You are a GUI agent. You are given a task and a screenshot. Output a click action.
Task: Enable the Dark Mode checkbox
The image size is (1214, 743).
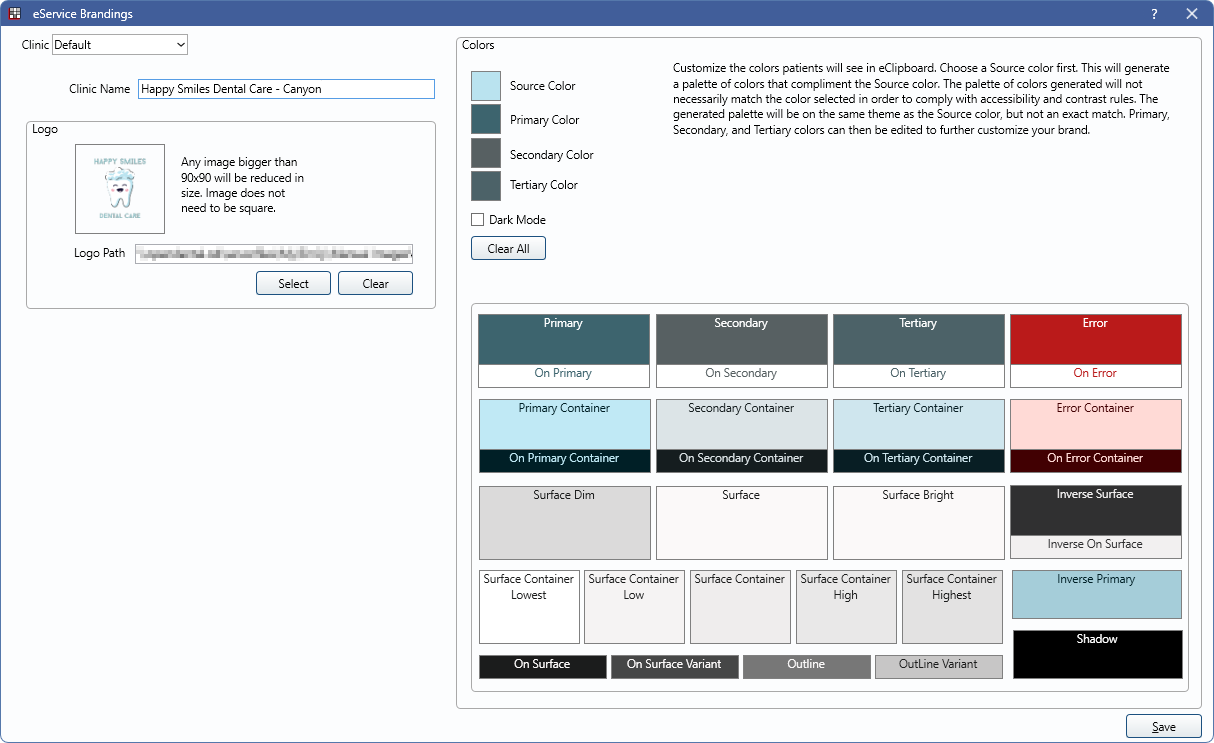tap(478, 220)
